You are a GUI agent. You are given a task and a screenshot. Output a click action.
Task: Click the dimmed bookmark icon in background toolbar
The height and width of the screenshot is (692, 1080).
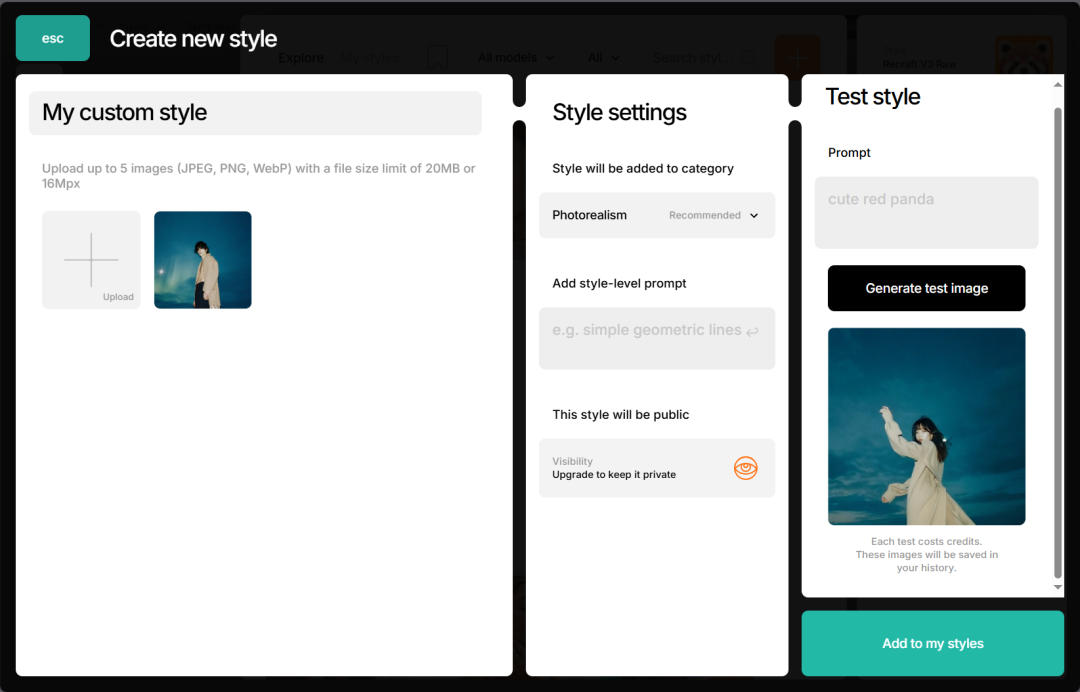pyautogui.click(x=437, y=58)
